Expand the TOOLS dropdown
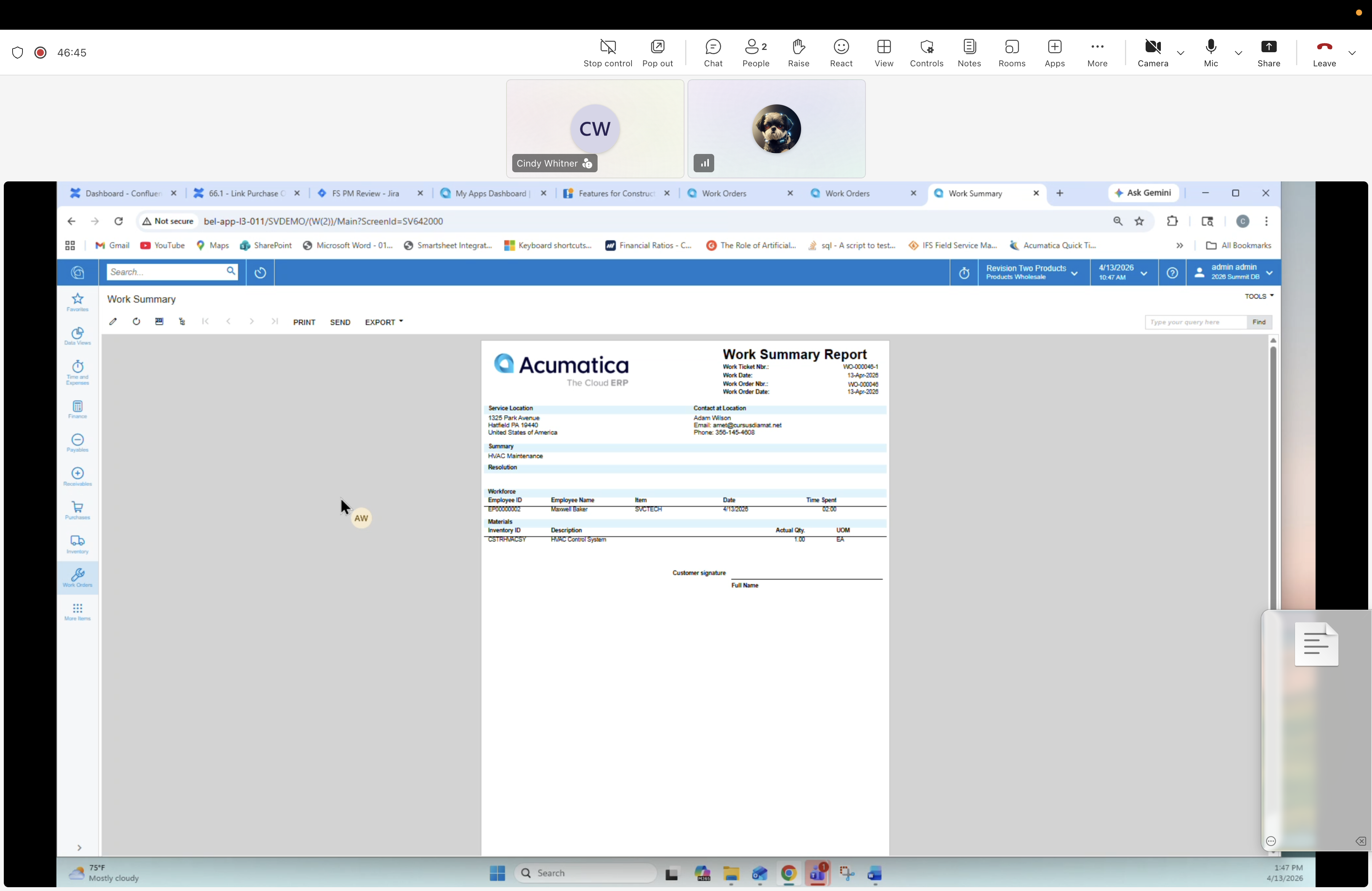The height and width of the screenshot is (891, 1372). [1259, 296]
